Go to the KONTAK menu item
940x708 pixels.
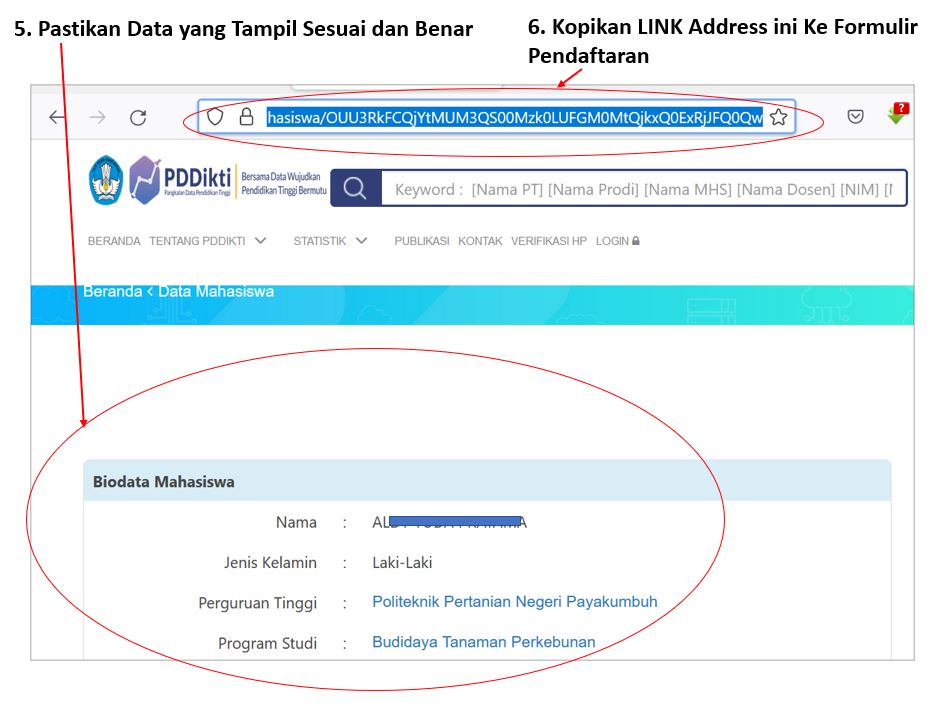coord(480,241)
